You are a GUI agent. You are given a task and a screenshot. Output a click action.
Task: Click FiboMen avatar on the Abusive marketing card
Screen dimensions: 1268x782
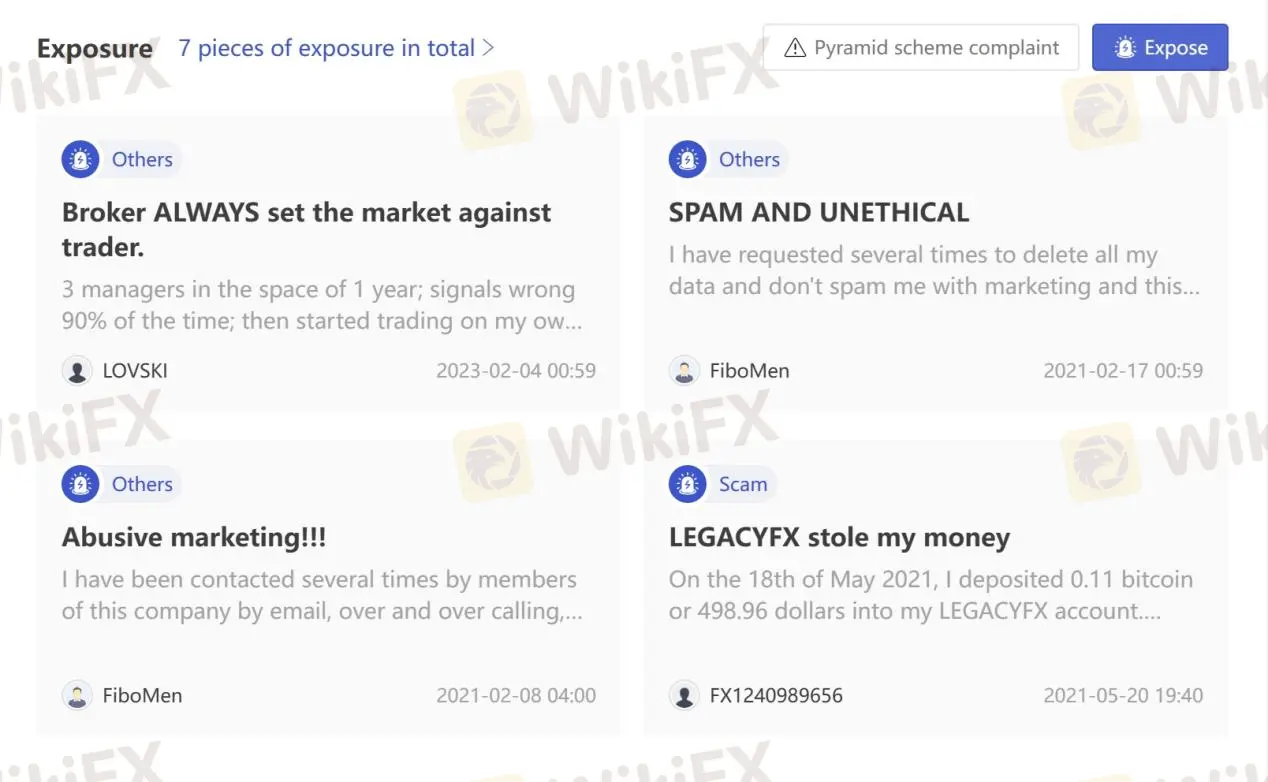click(x=77, y=696)
